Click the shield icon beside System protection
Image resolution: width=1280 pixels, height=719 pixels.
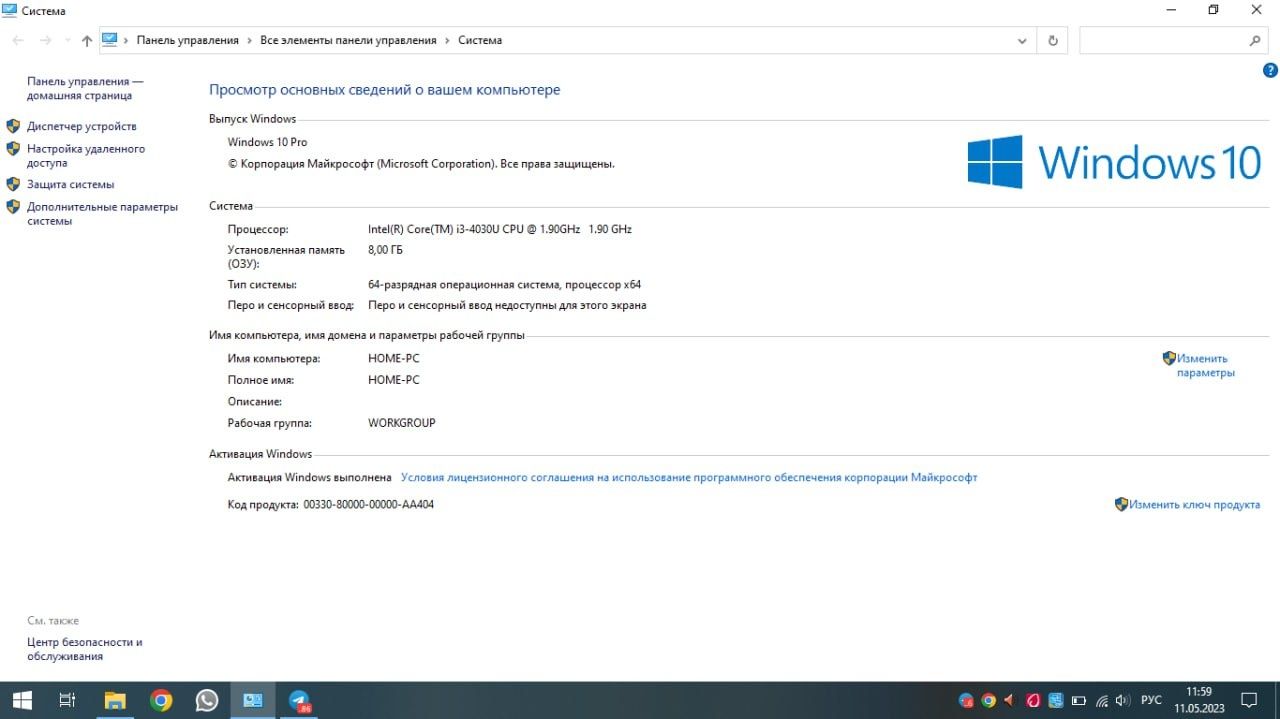click(x=13, y=185)
